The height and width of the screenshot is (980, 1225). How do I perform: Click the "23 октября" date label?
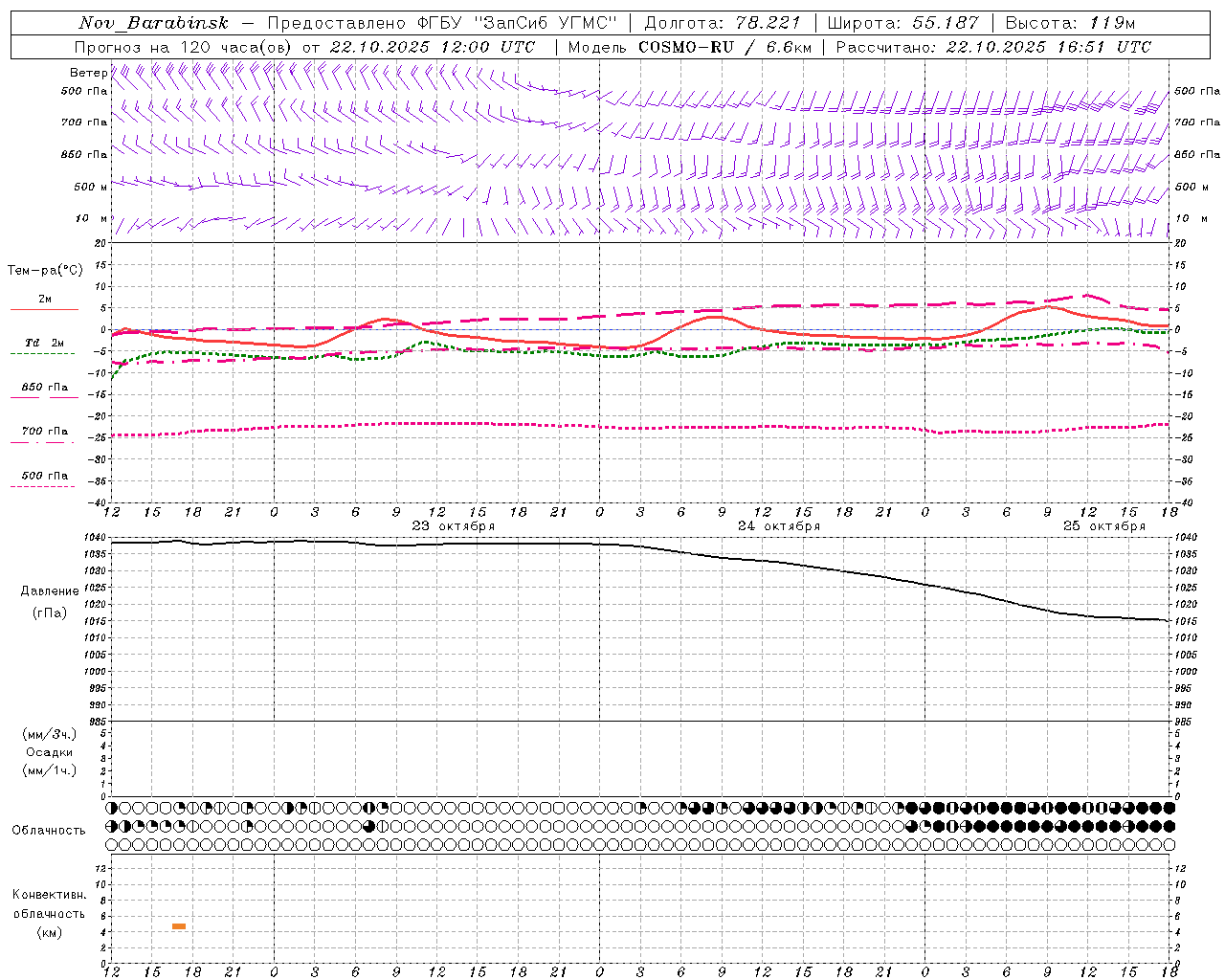coord(454,526)
